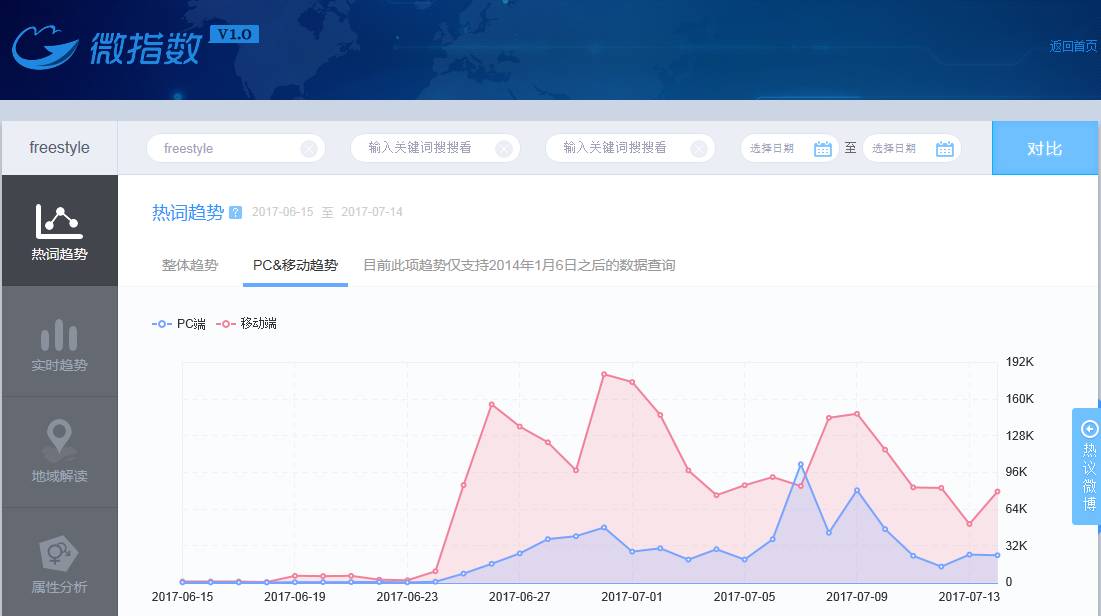Click the 对比 compare button
The height and width of the screenshot is (616, 1101).
point(1044,147)
